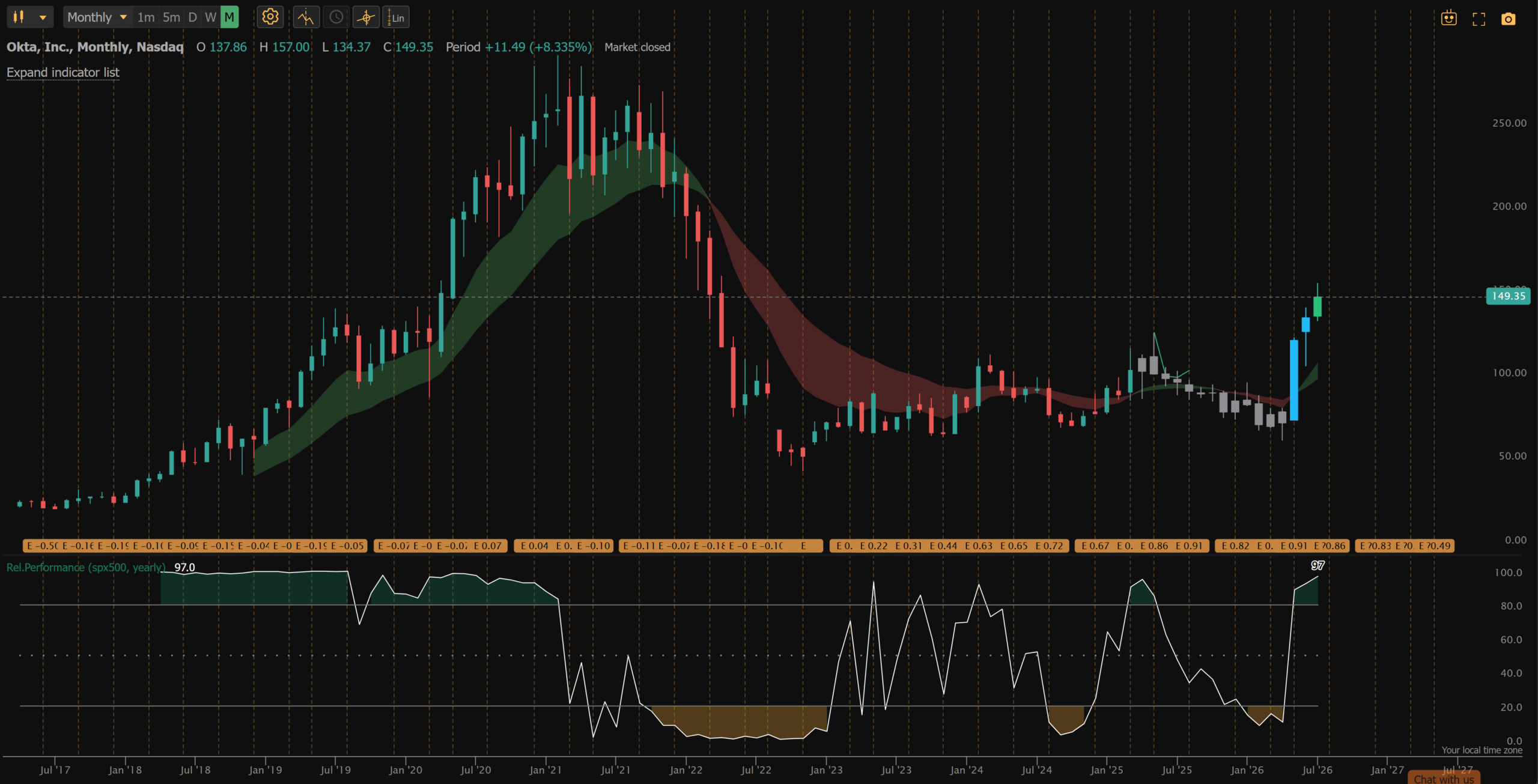Click the 97.0 relative performance value
The height and width of the screenshot is (784, 1538).
tap(184, 567)
